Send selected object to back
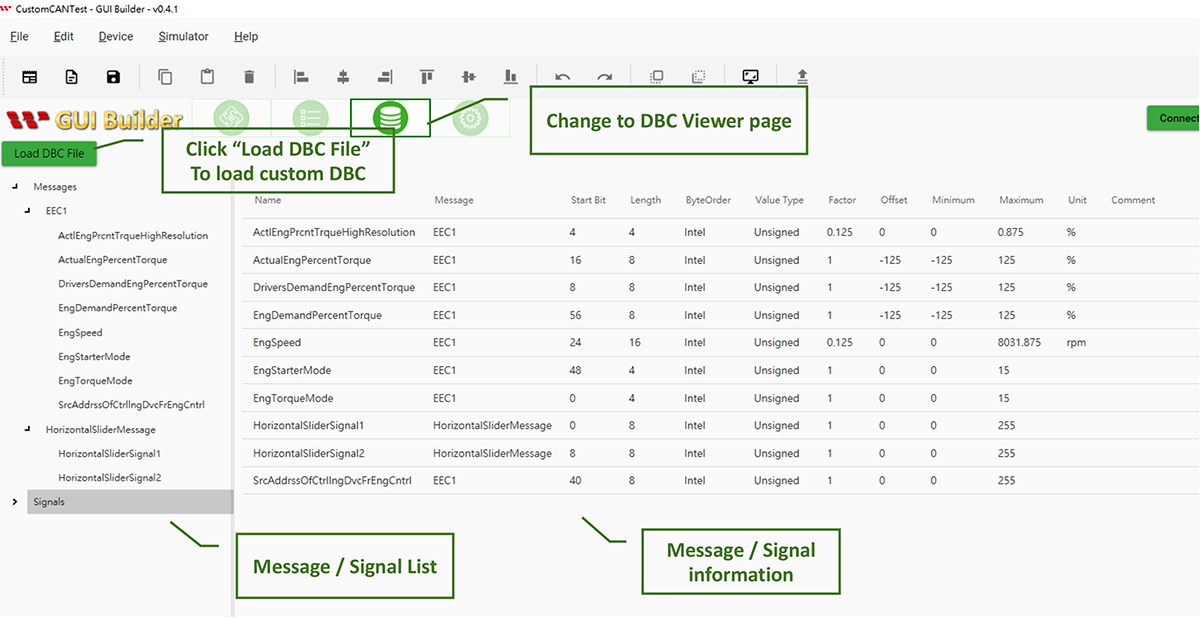This screenshot has height=619, width=1200. 699,77
